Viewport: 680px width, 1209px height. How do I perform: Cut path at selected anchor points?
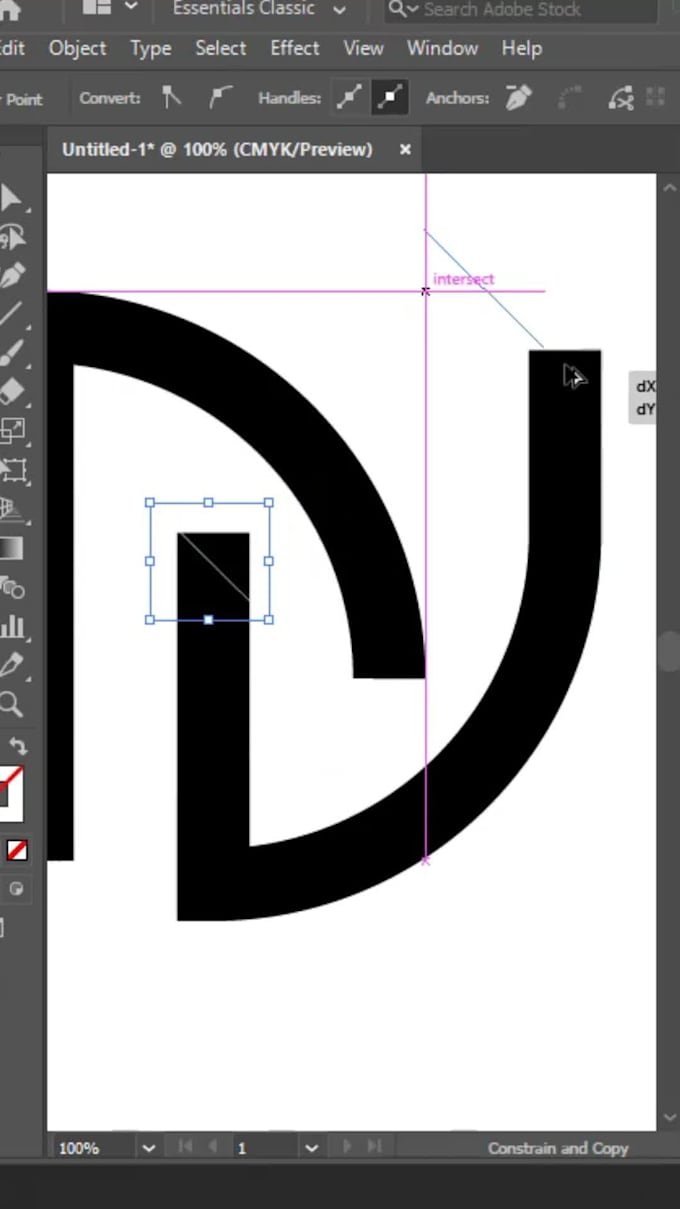point(621,98)
